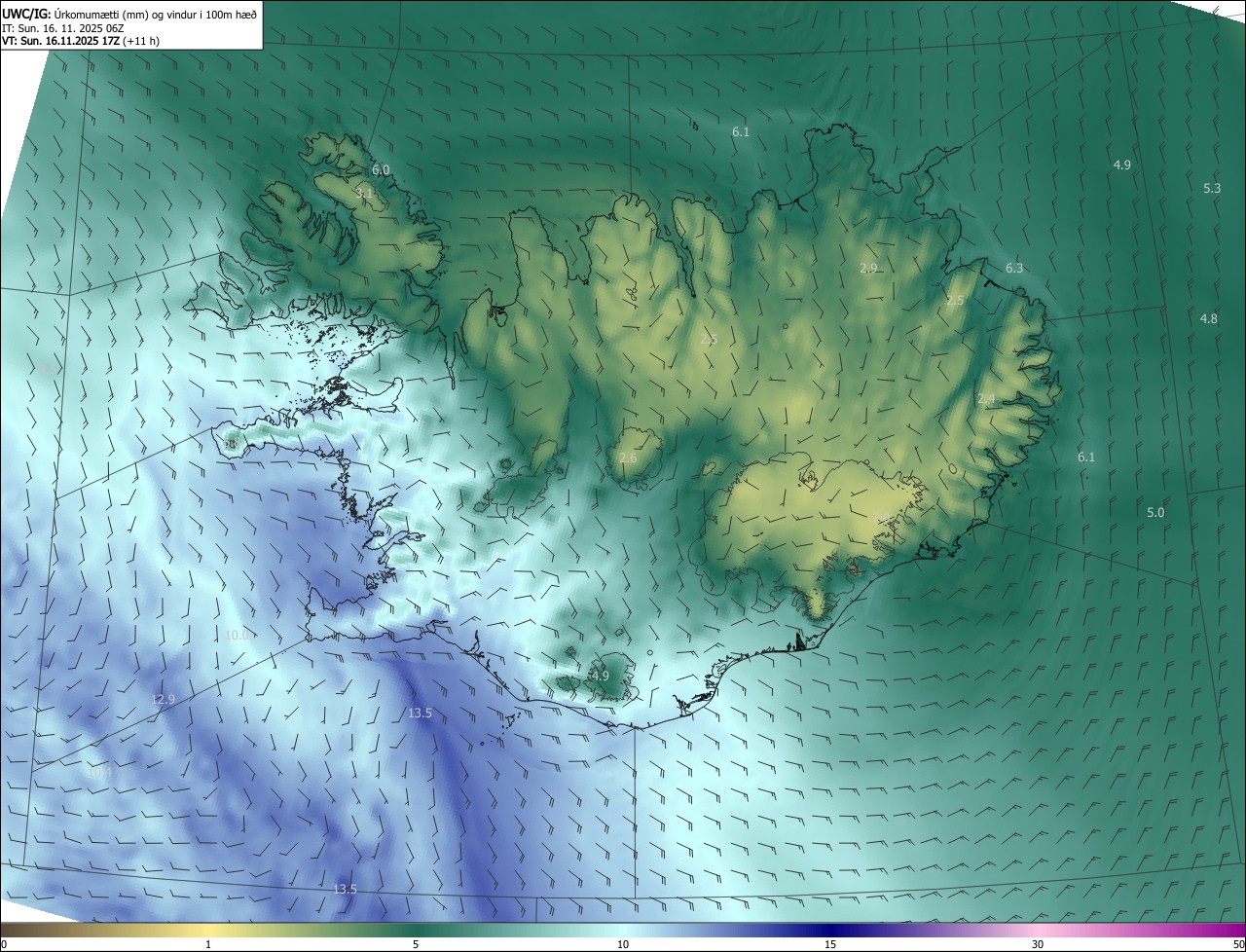Click the 2.4 value label on the map
Screen dimensions: 1246x952
click(986, 399)
